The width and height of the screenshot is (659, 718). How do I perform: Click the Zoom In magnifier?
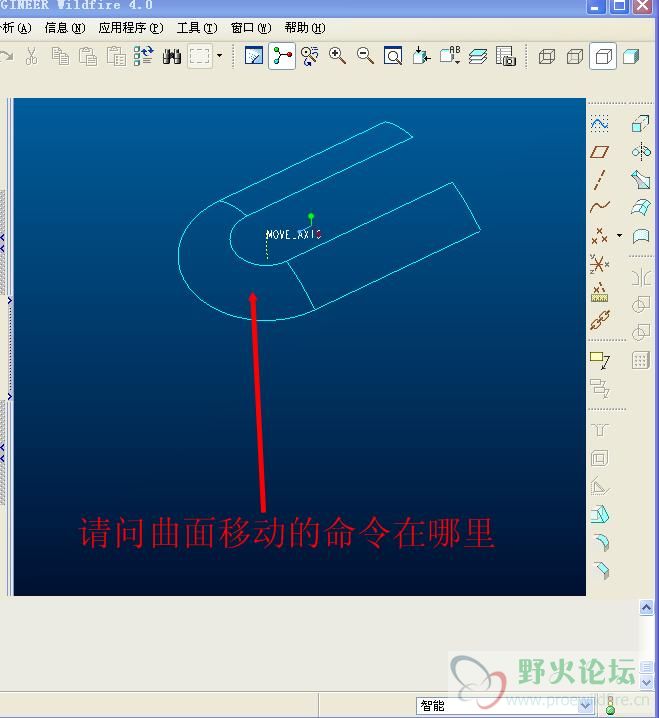pos(338,56)
